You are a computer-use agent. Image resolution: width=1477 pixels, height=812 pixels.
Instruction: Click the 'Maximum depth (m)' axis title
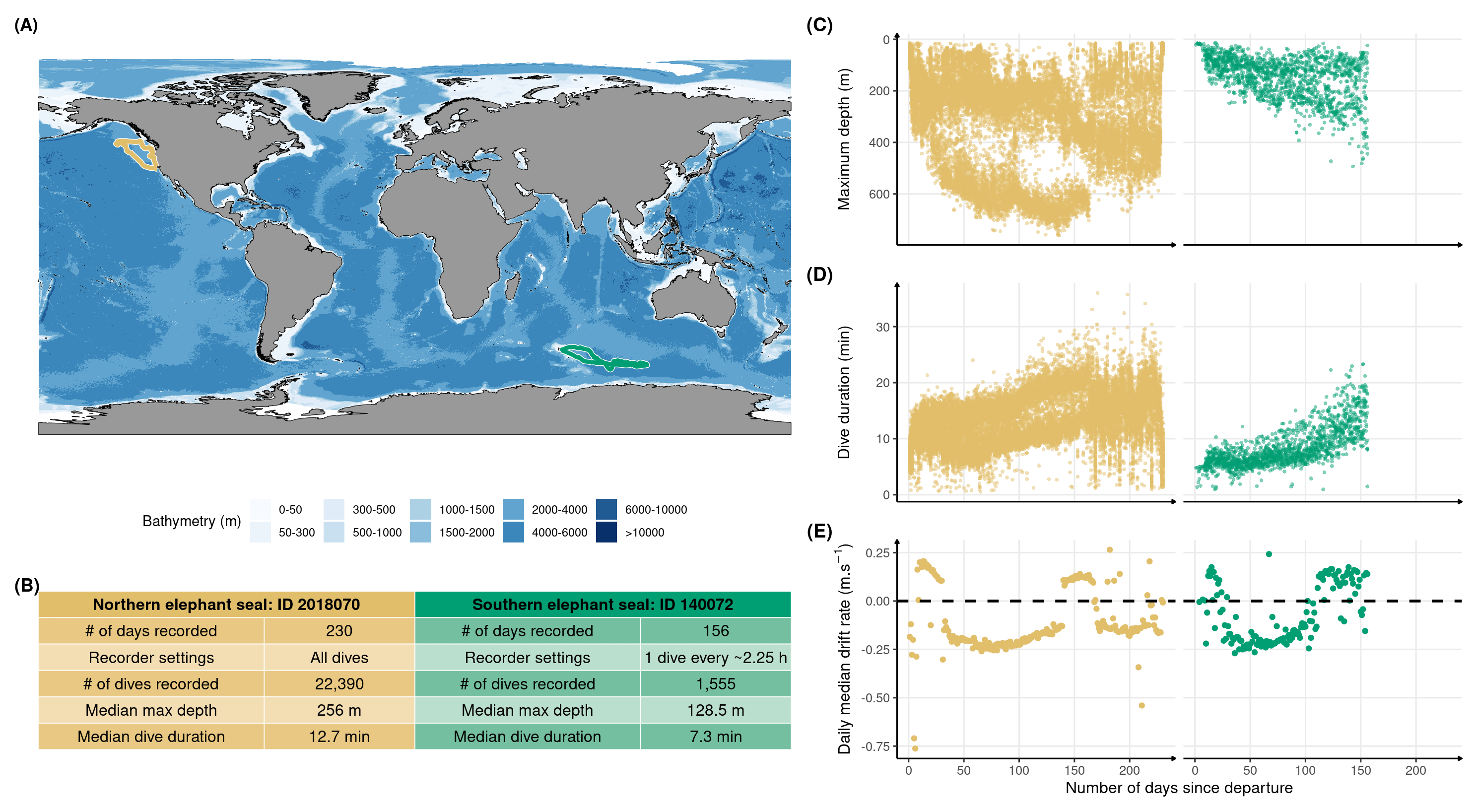843,139
